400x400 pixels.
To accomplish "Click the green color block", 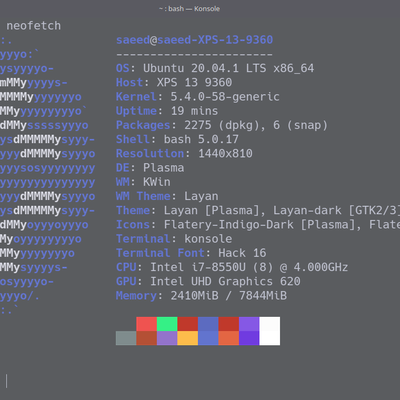I will (x=167, y=324).
